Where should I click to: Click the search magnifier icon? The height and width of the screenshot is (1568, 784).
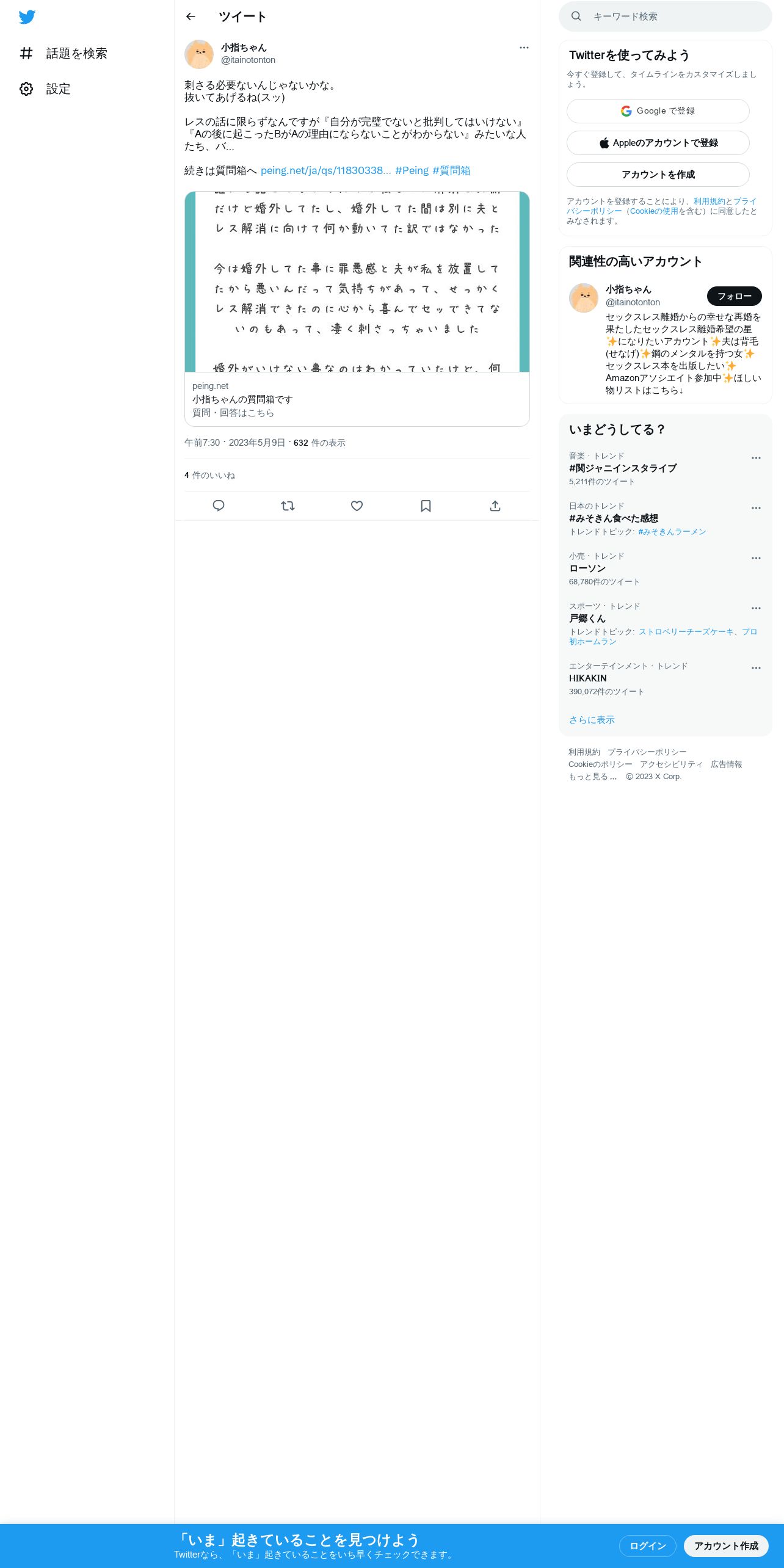click(x=576, y=16)
